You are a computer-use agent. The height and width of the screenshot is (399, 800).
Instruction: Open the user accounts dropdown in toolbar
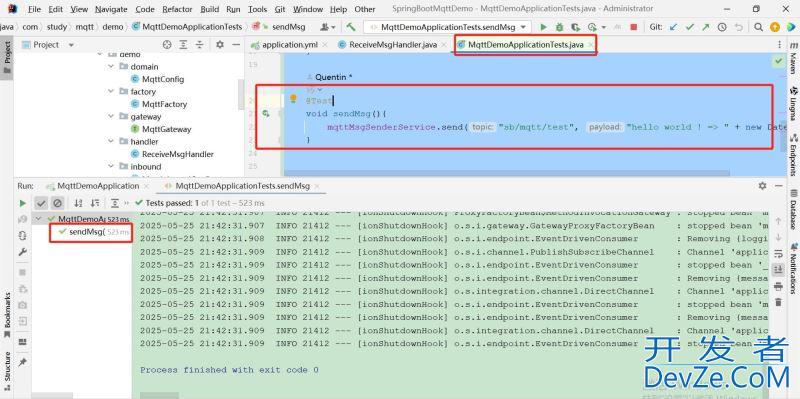point(328,27)
